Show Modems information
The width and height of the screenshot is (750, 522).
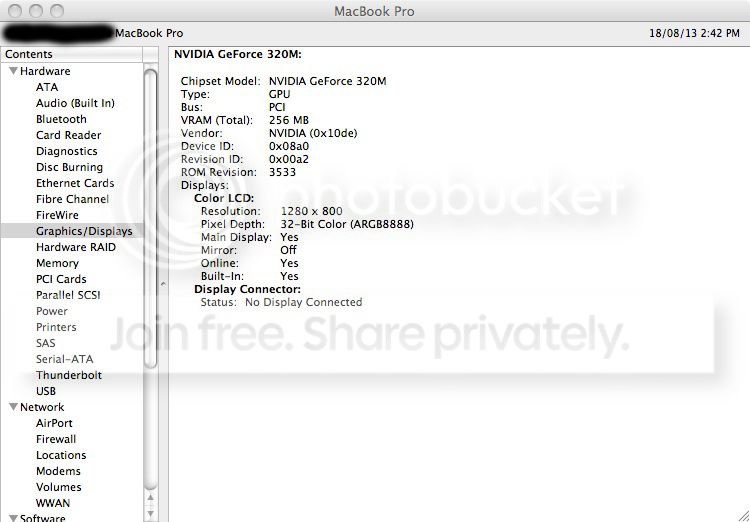58,471
